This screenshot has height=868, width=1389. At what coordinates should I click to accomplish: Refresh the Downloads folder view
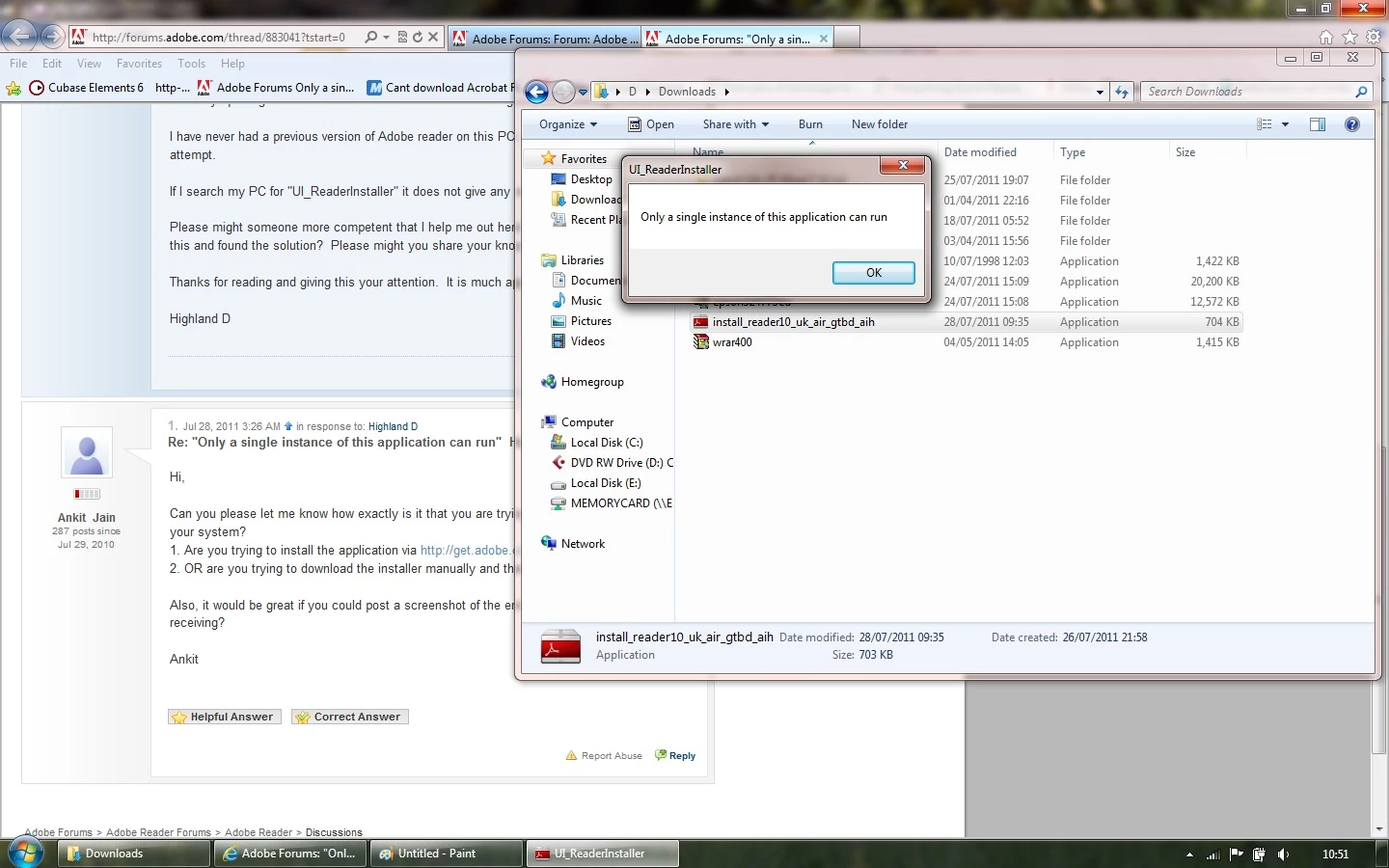[1121, 92]
